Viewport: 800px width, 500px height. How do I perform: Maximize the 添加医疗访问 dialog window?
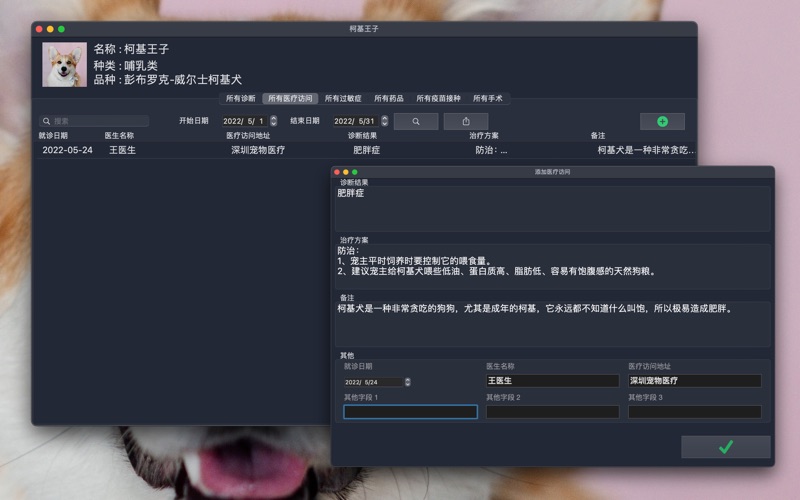pos(355,172)
